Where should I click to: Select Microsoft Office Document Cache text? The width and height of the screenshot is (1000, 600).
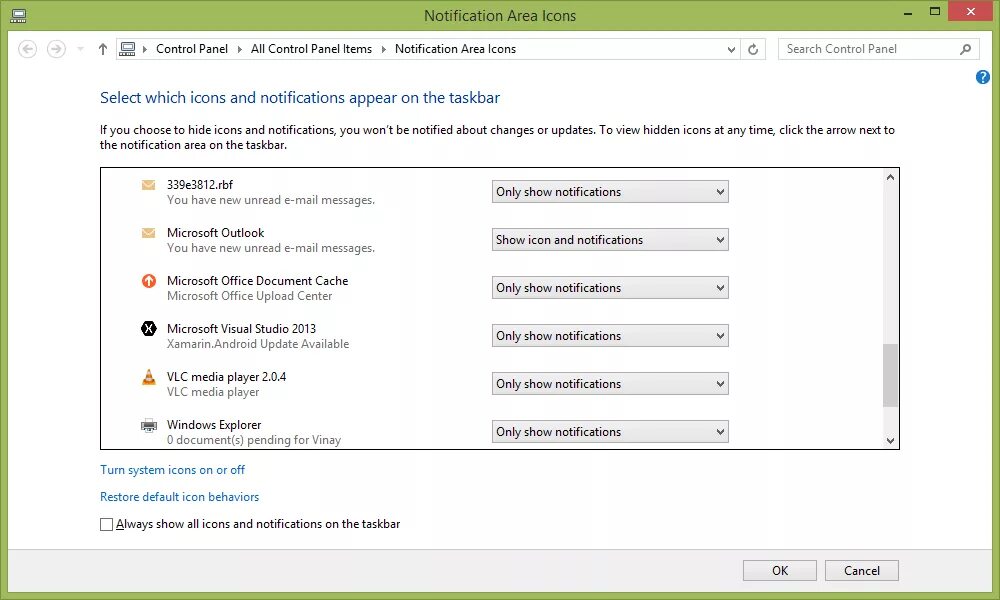click(258, 281)
